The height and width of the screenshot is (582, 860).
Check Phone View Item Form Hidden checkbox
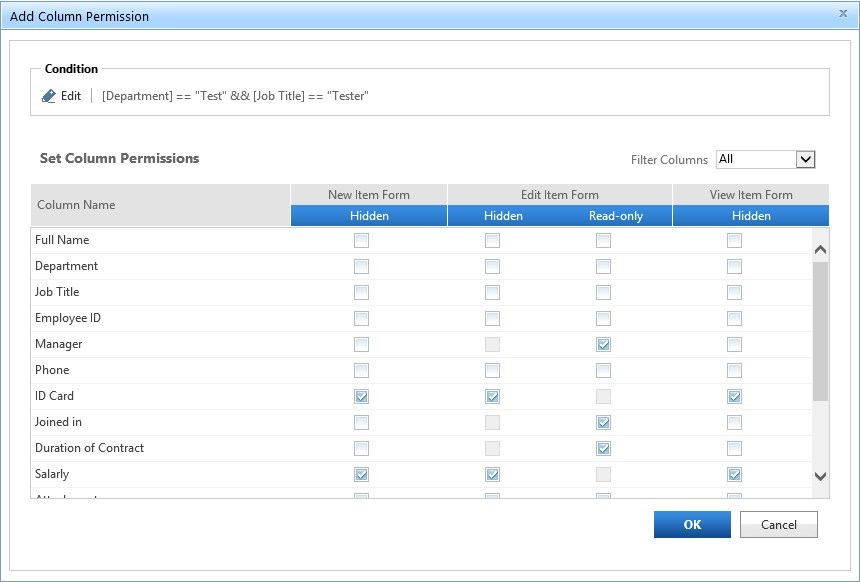tap(734, 370)
